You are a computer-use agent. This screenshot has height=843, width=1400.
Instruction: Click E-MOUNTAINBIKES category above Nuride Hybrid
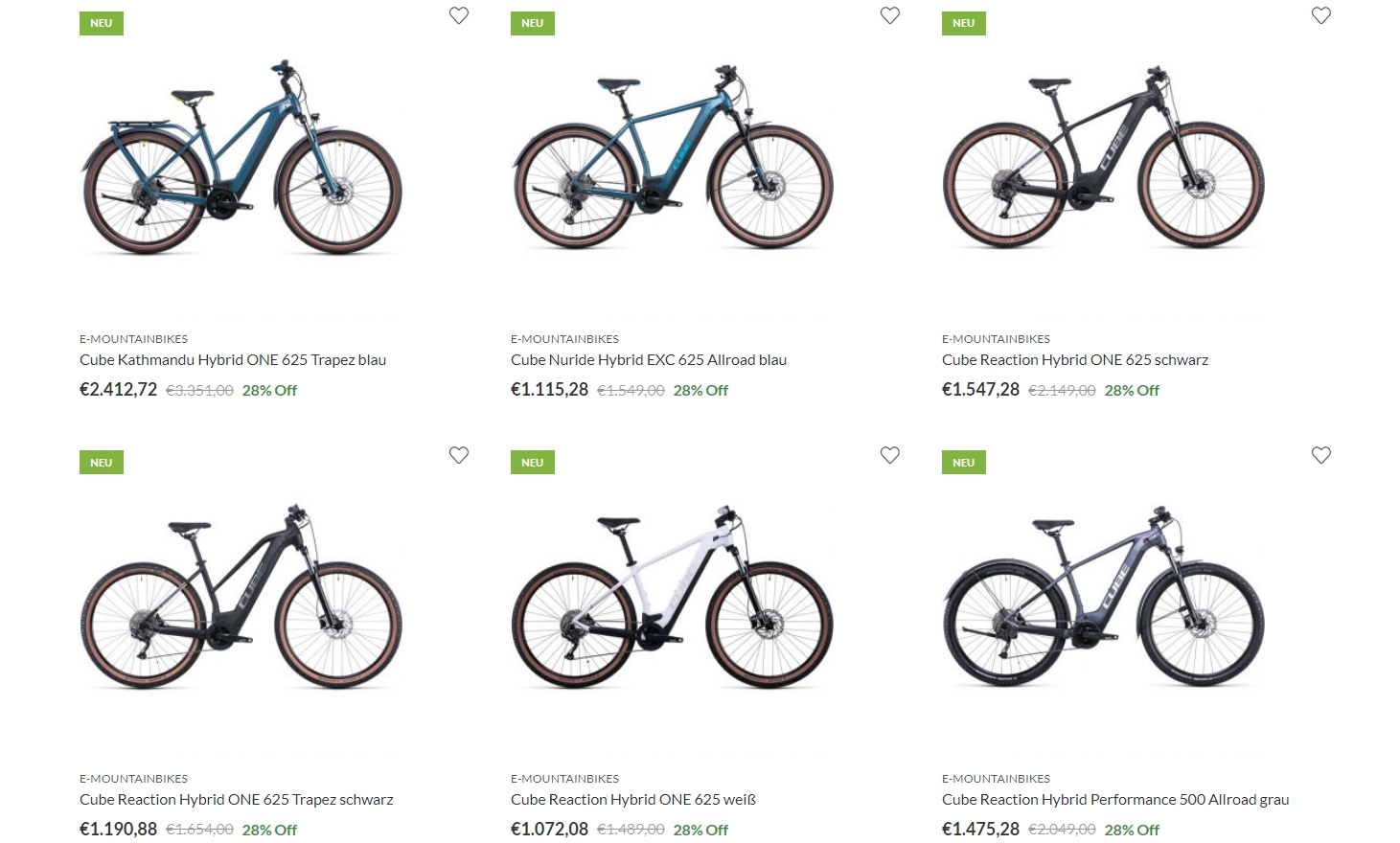(564, 339)
